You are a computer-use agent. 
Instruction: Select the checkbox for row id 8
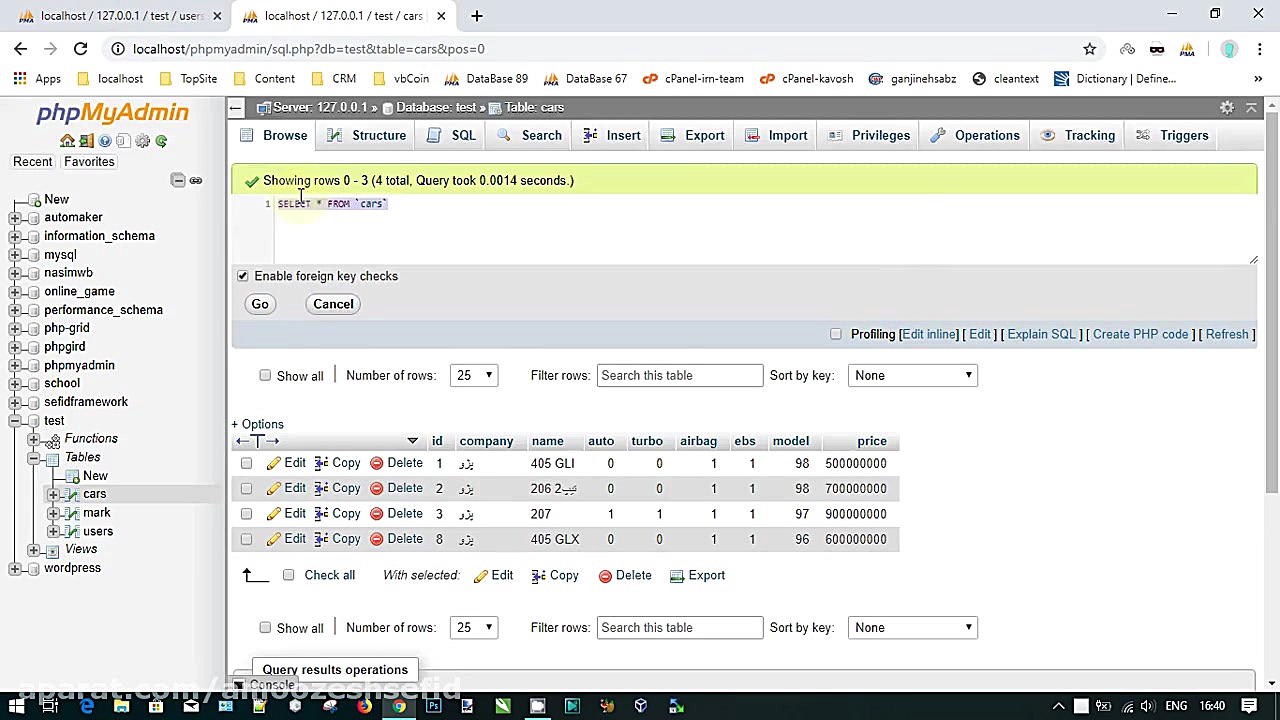246,539
